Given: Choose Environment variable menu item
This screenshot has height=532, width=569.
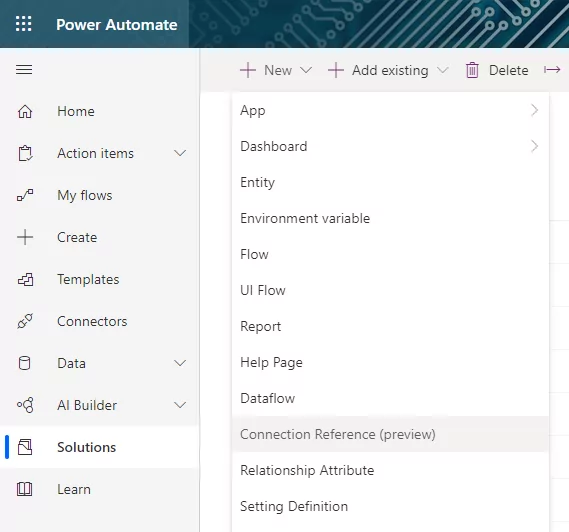Looking at the screenshot, I should coord(390,218).
